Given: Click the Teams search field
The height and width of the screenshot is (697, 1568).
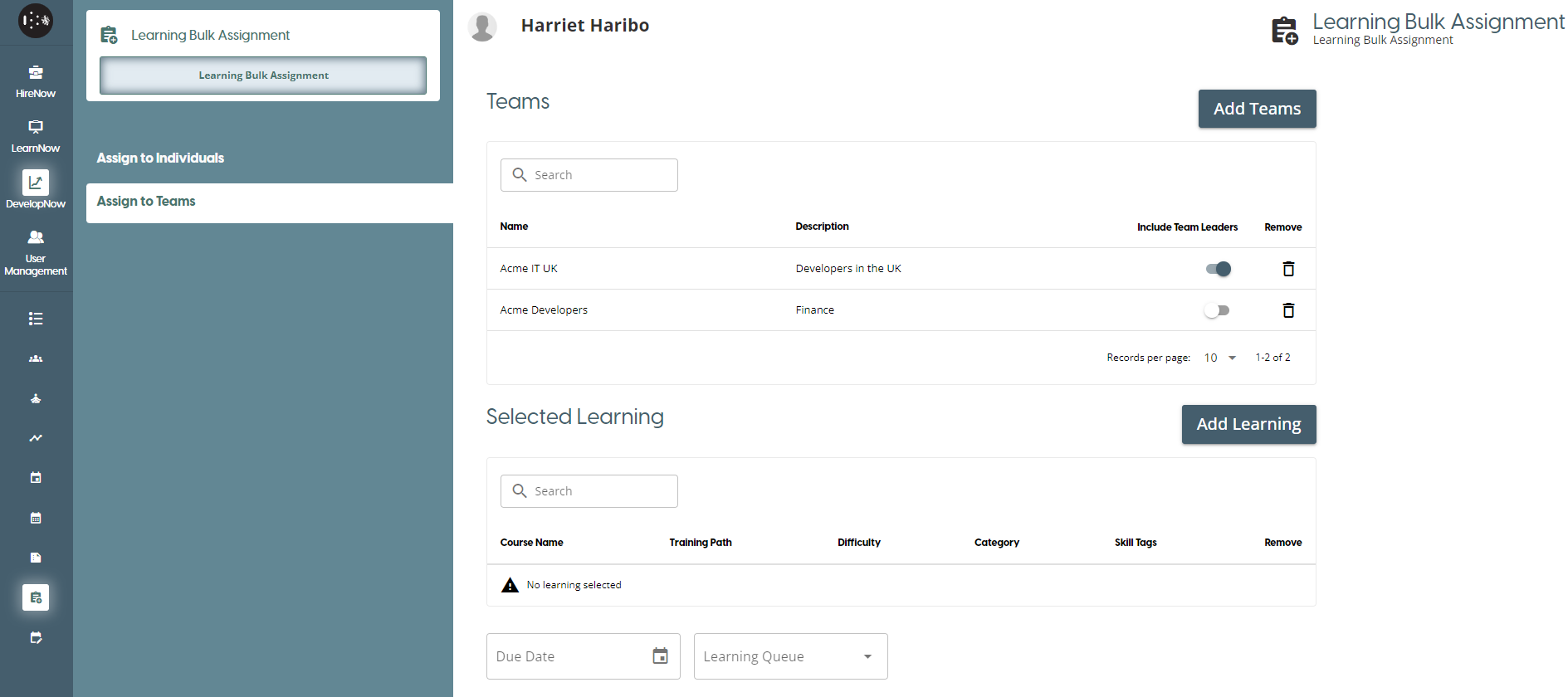Looking at the screenshot, I should tap(589, 175).
